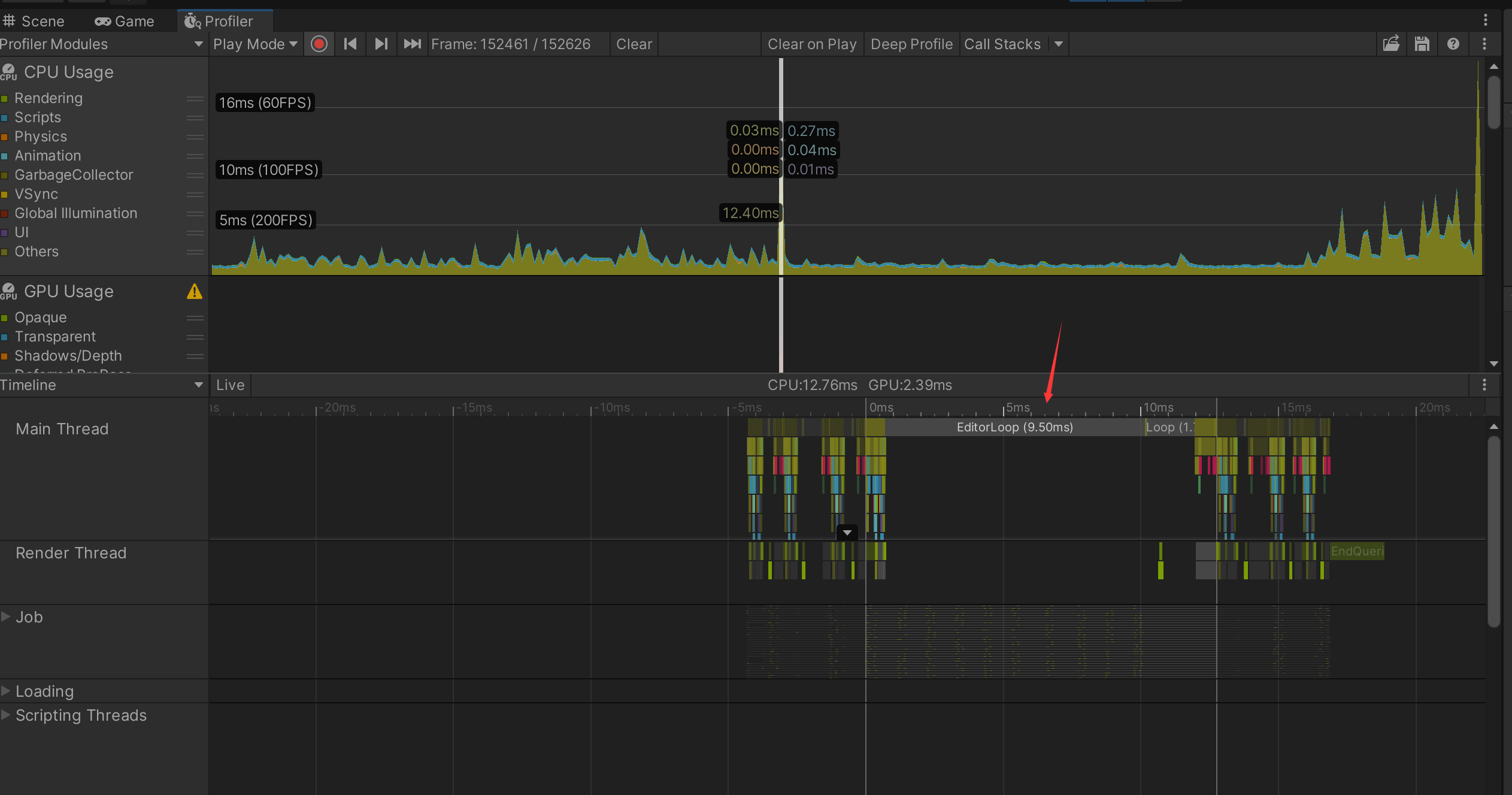Go to next frame
Image resolution: width=1512 pixels, height=795 pixels.
click(x=381, y=44)
